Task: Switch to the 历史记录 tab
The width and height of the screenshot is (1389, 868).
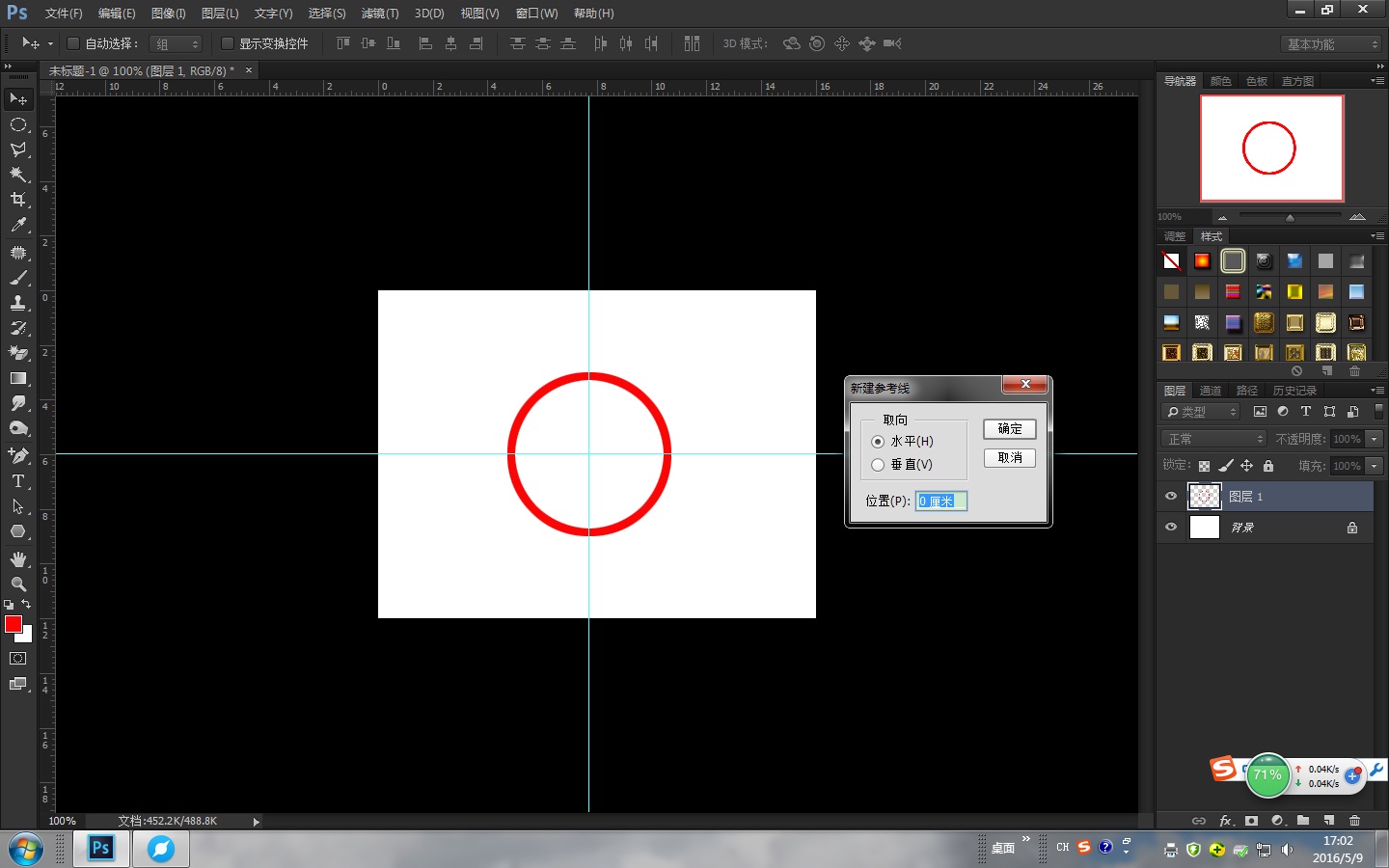Action: click(1294, 391)
